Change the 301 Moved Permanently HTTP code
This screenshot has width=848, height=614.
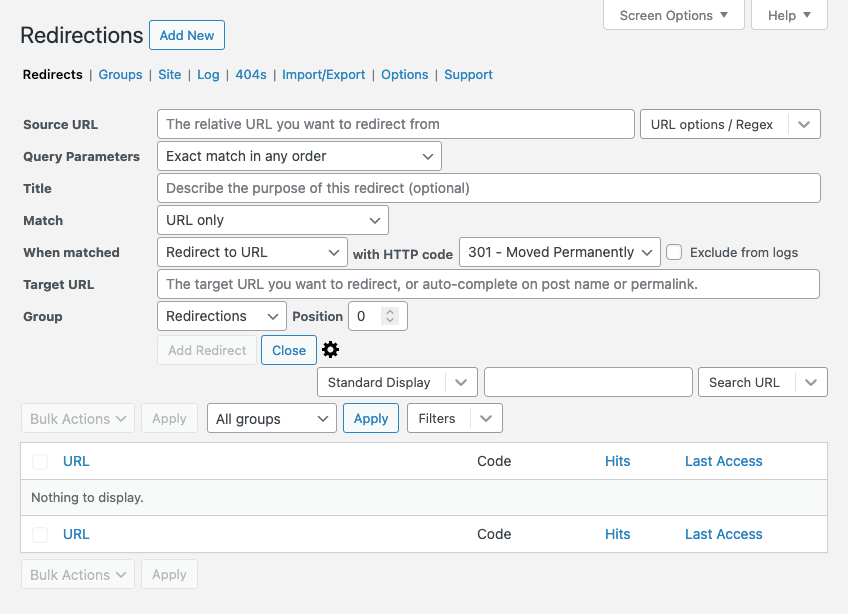(x=560, y=252)
